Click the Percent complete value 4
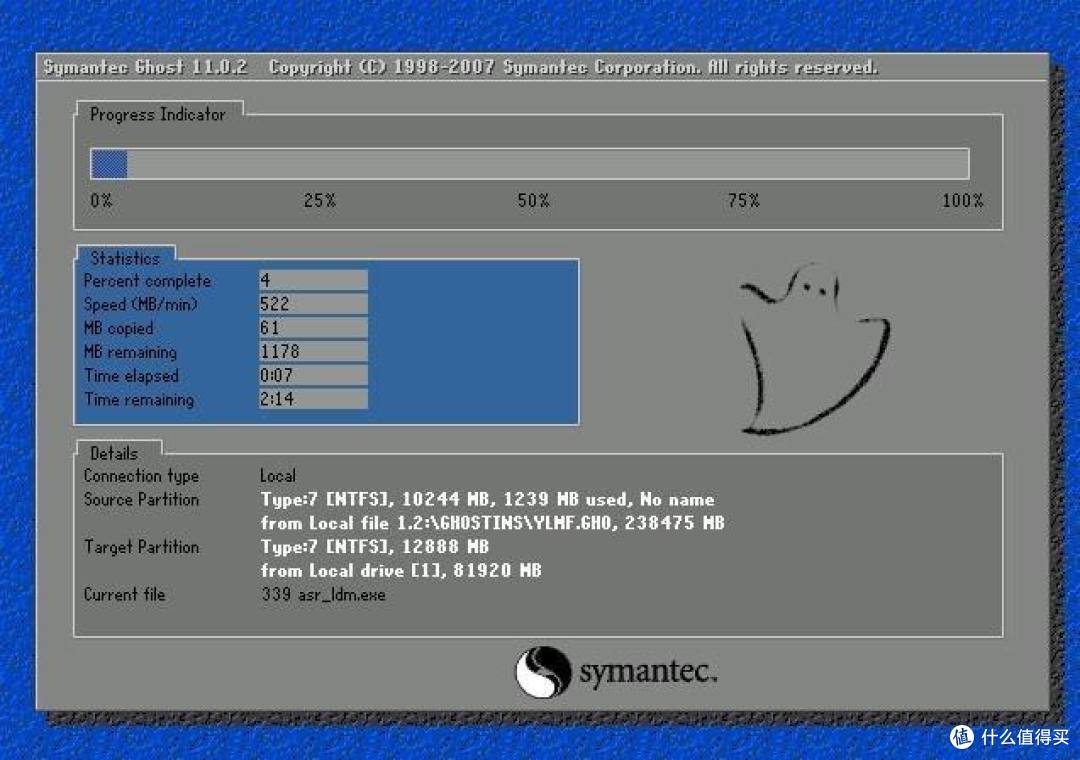1080x760 pixels. click(313, 280)
